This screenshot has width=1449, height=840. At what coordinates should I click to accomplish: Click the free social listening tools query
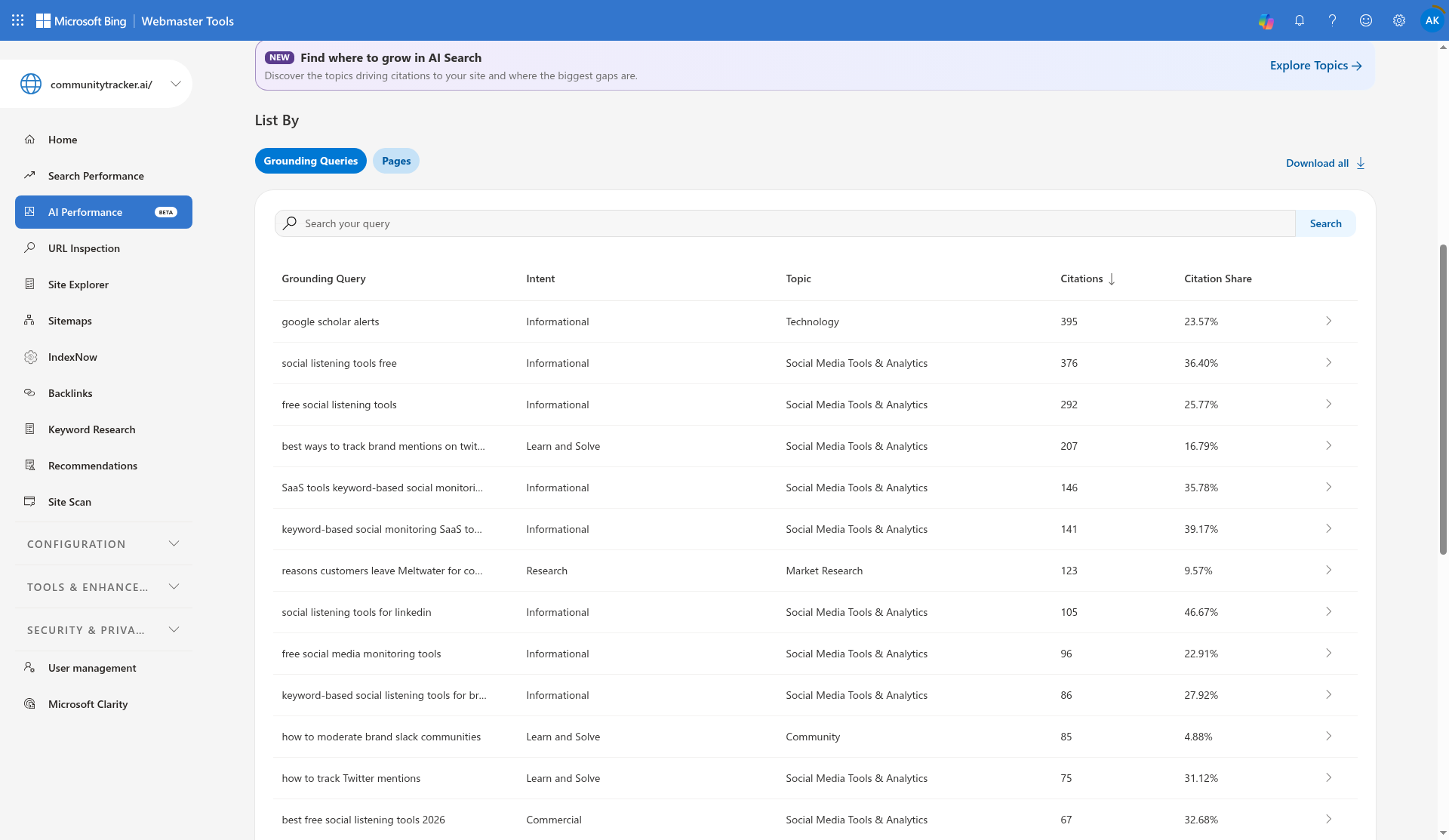[x=339, y=405]
